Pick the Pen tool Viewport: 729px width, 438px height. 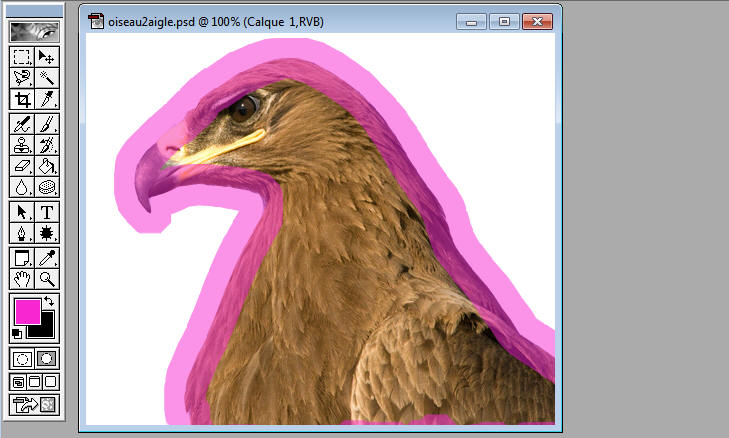pyautogui.click(x=21, y=233)
